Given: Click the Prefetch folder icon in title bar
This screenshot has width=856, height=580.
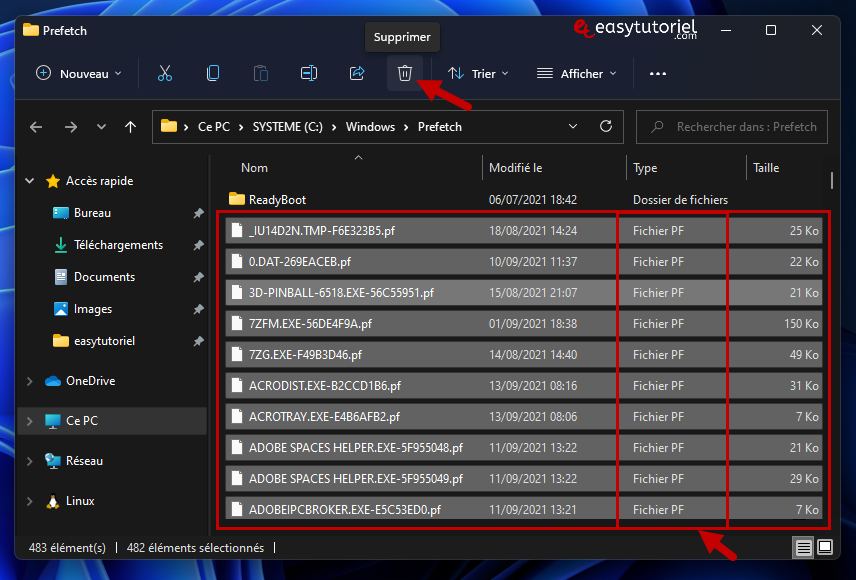Looking at the screenshot, I should click(x=31, y=30).
